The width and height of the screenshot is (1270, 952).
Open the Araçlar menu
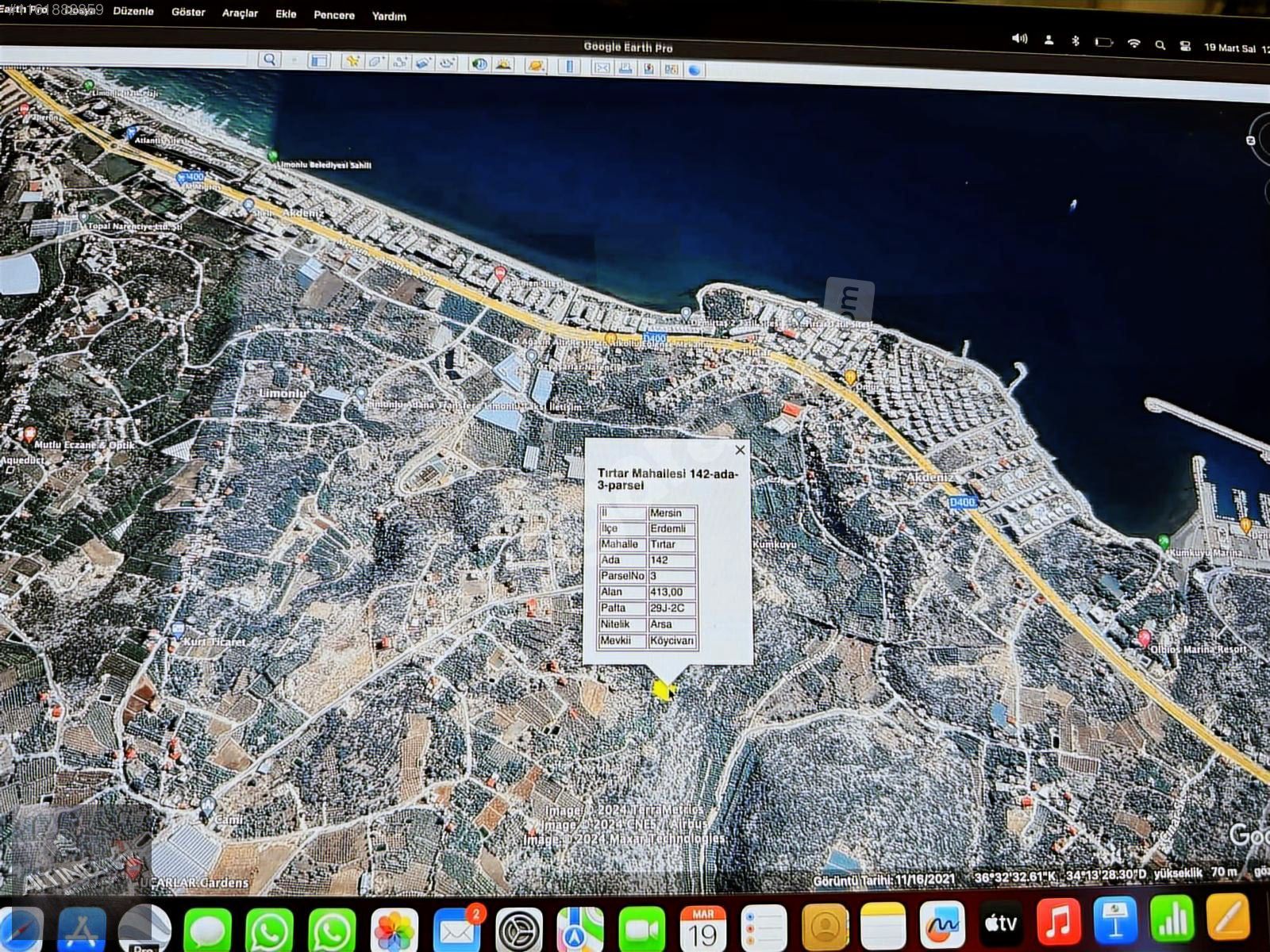click(240, 13)
